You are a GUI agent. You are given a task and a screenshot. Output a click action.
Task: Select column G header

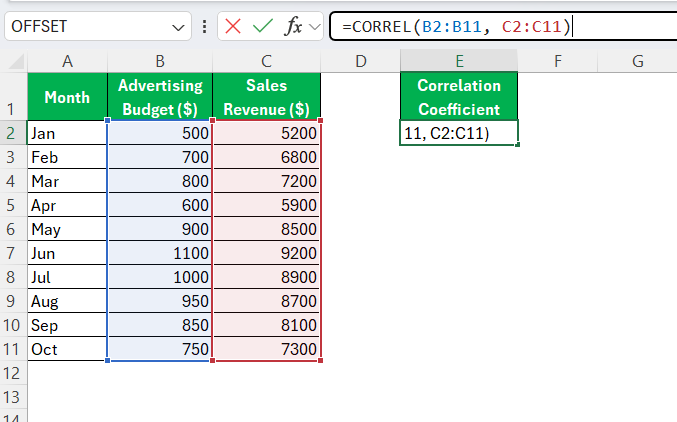[638, 61]
